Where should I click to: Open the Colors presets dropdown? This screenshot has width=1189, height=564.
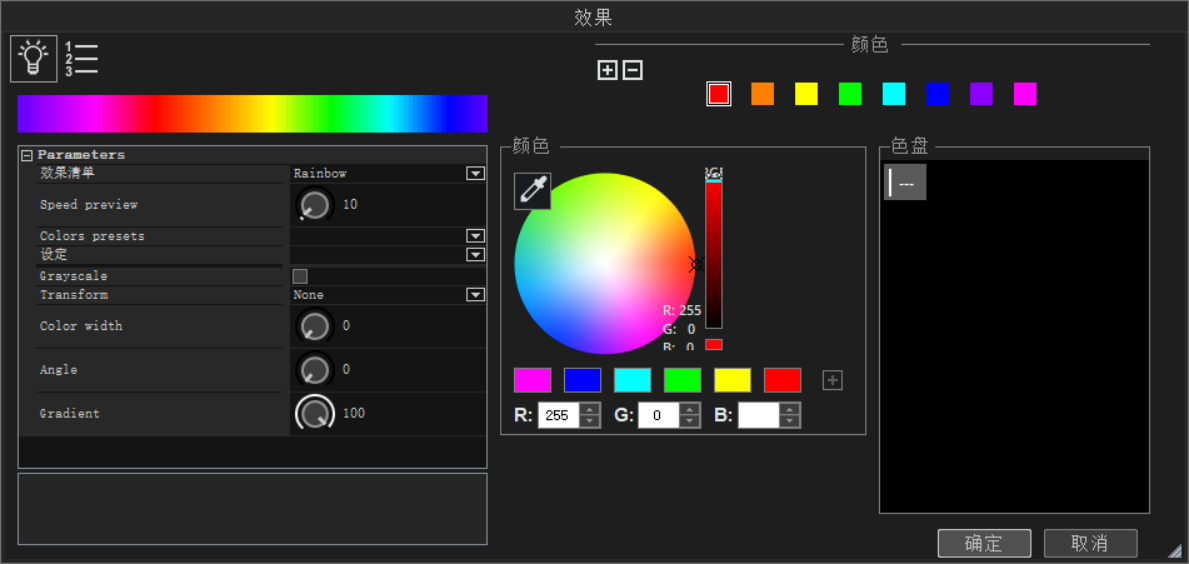point(475,236)
